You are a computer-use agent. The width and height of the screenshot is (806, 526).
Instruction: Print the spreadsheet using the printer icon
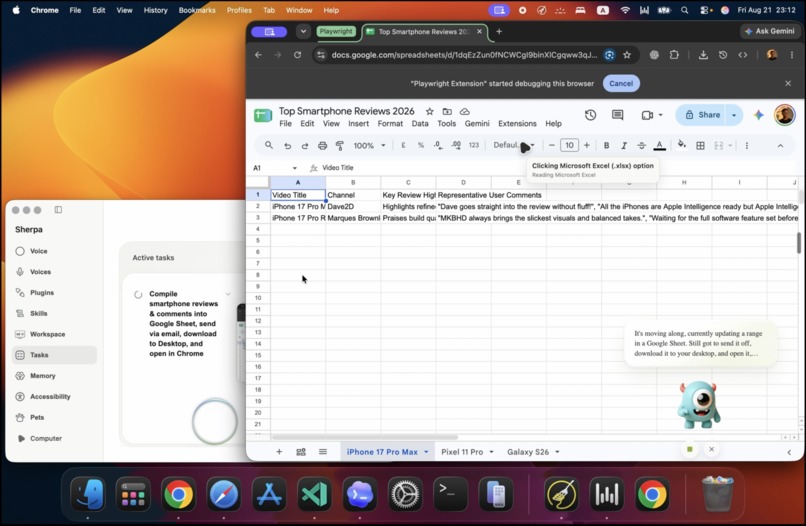322,146
